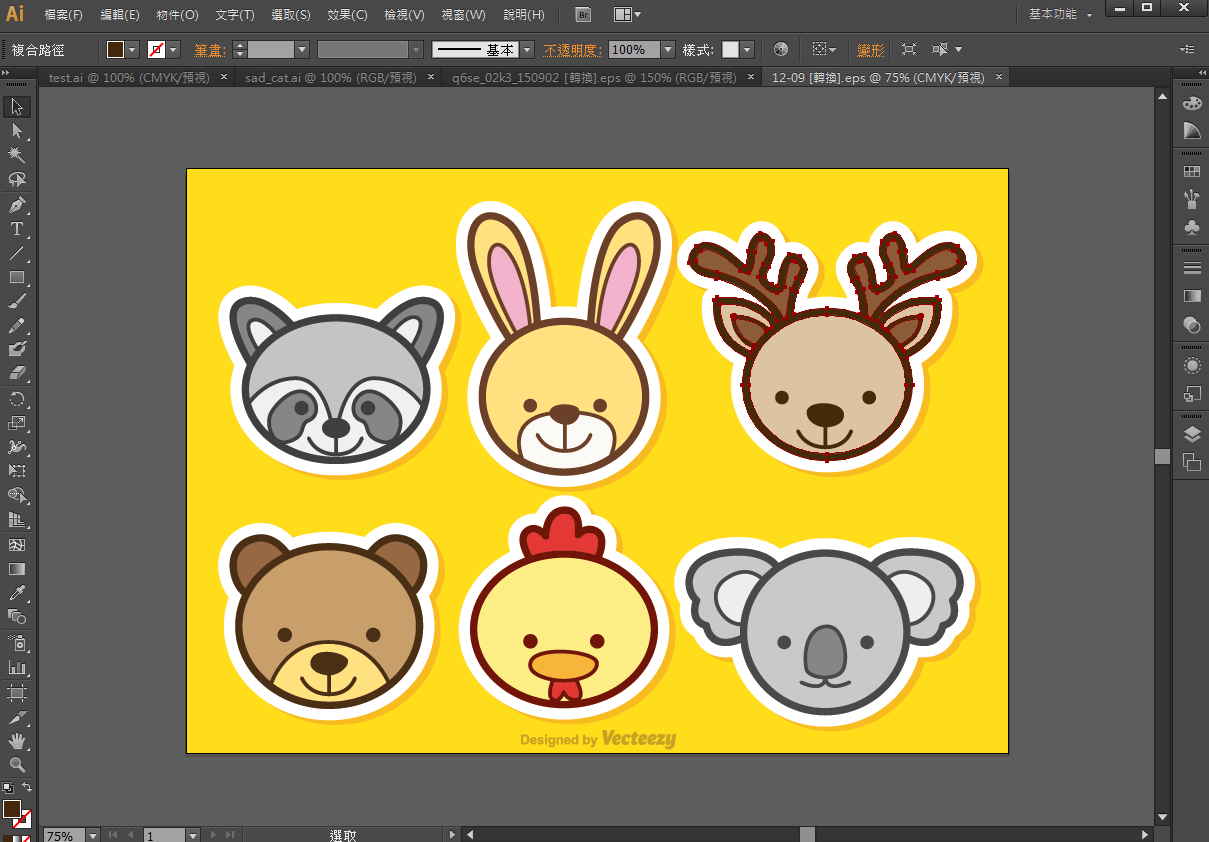
Task: Select the Artboard tool
Action: click(x=17, y=692)
